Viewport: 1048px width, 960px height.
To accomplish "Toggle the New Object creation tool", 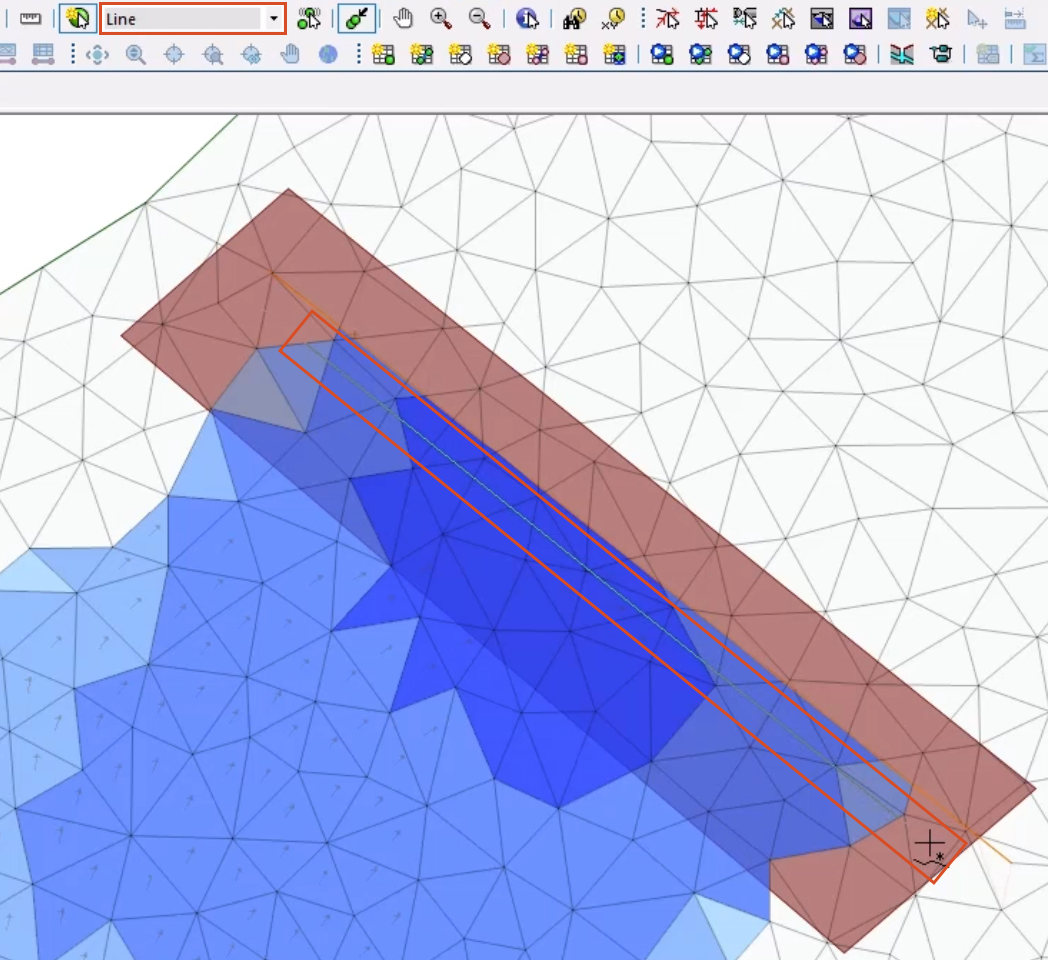I will (x=78, y=19).
